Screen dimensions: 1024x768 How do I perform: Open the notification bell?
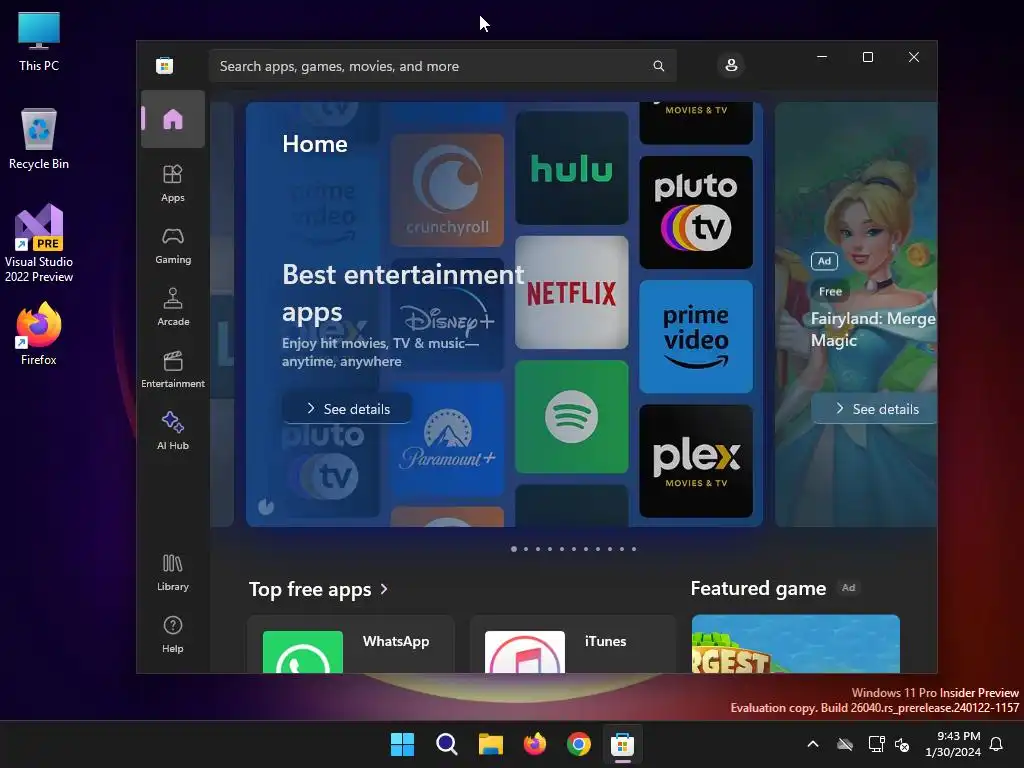coord(997,744)
